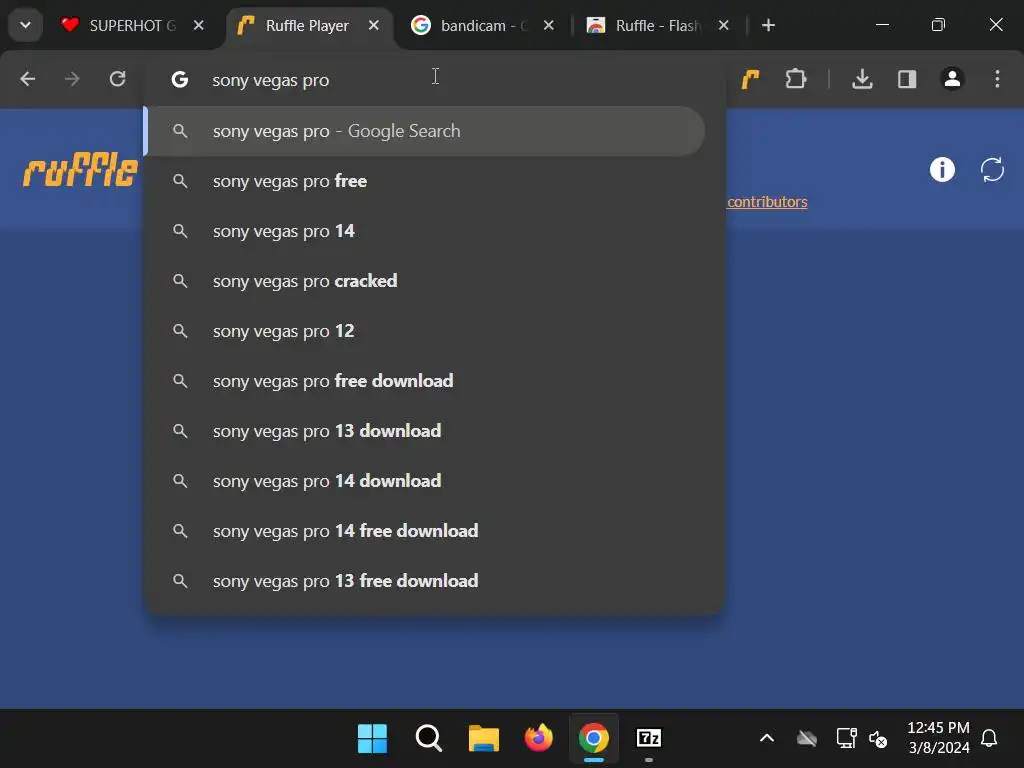This screenshot has height=768, width=1024.
Task: Close the Ruffle - Flash tab
Action: click(x=724, y=25)
